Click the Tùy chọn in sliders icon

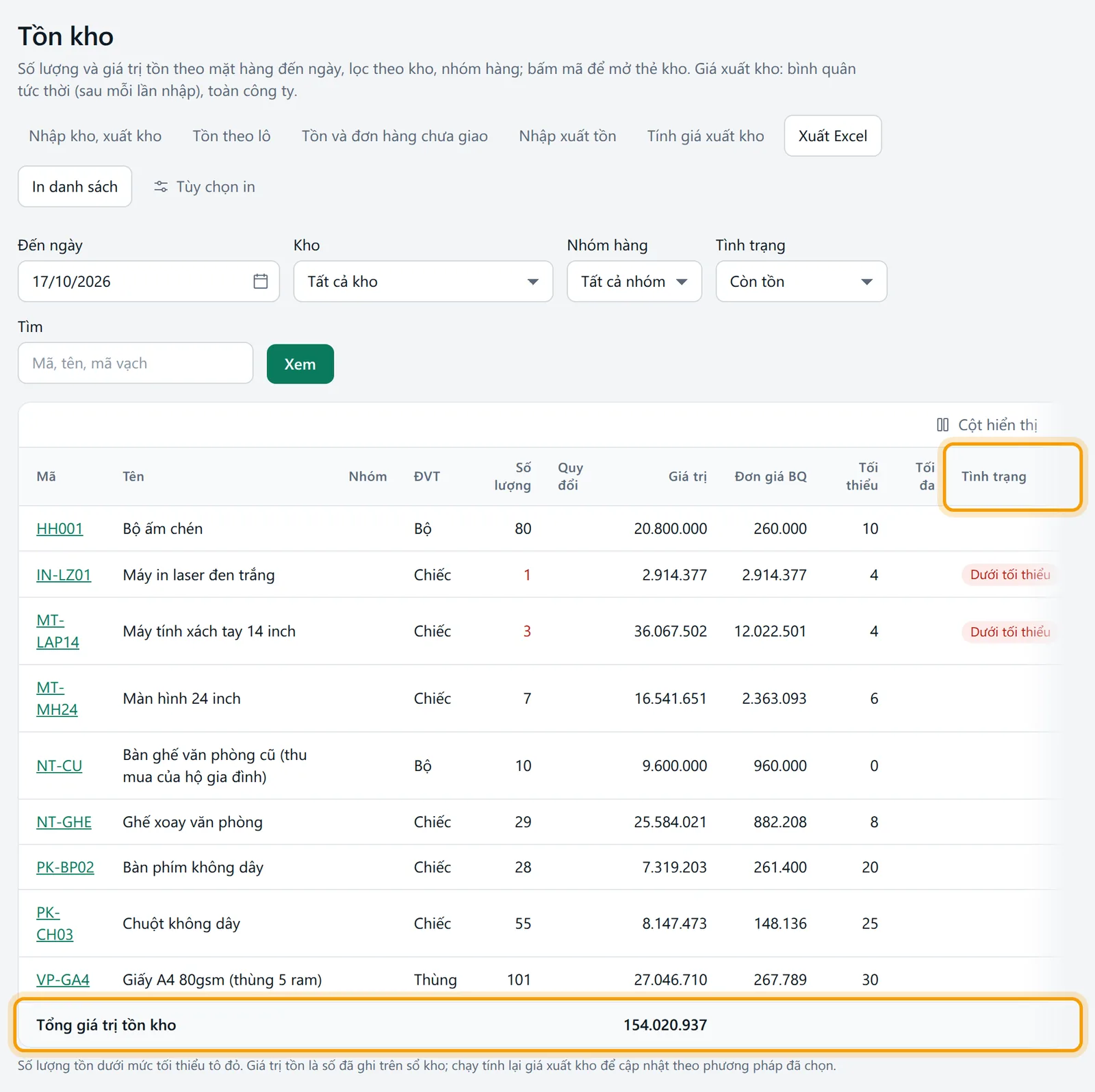161,187
